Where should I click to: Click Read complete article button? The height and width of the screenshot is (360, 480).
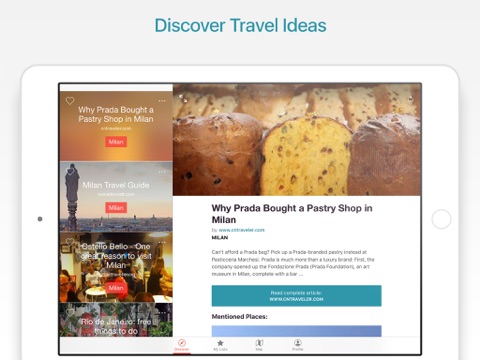297,296
